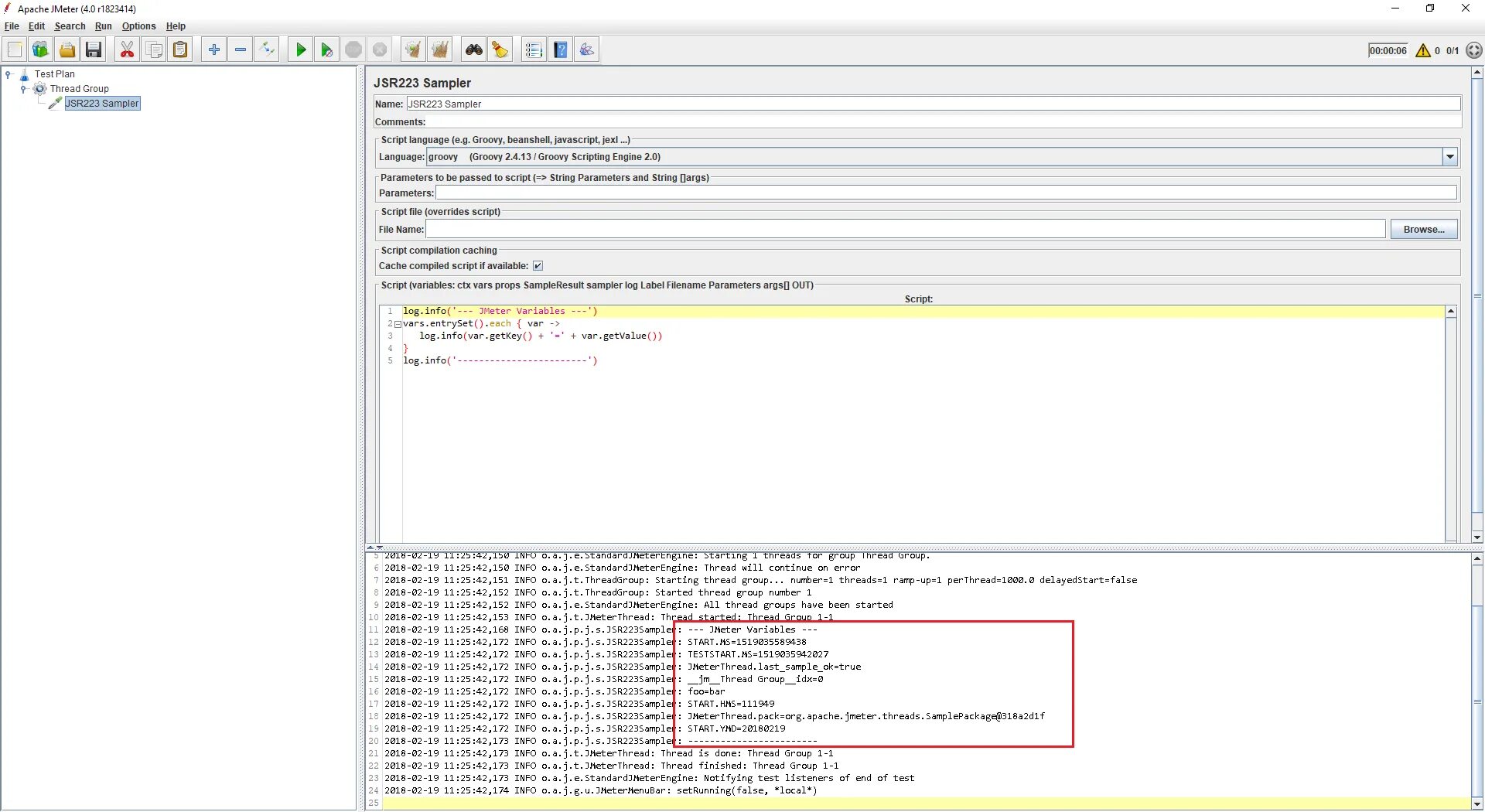Open the Function Helper dialog icon
This screenshot has width=1485, height=812.
[x=534, y=50]
